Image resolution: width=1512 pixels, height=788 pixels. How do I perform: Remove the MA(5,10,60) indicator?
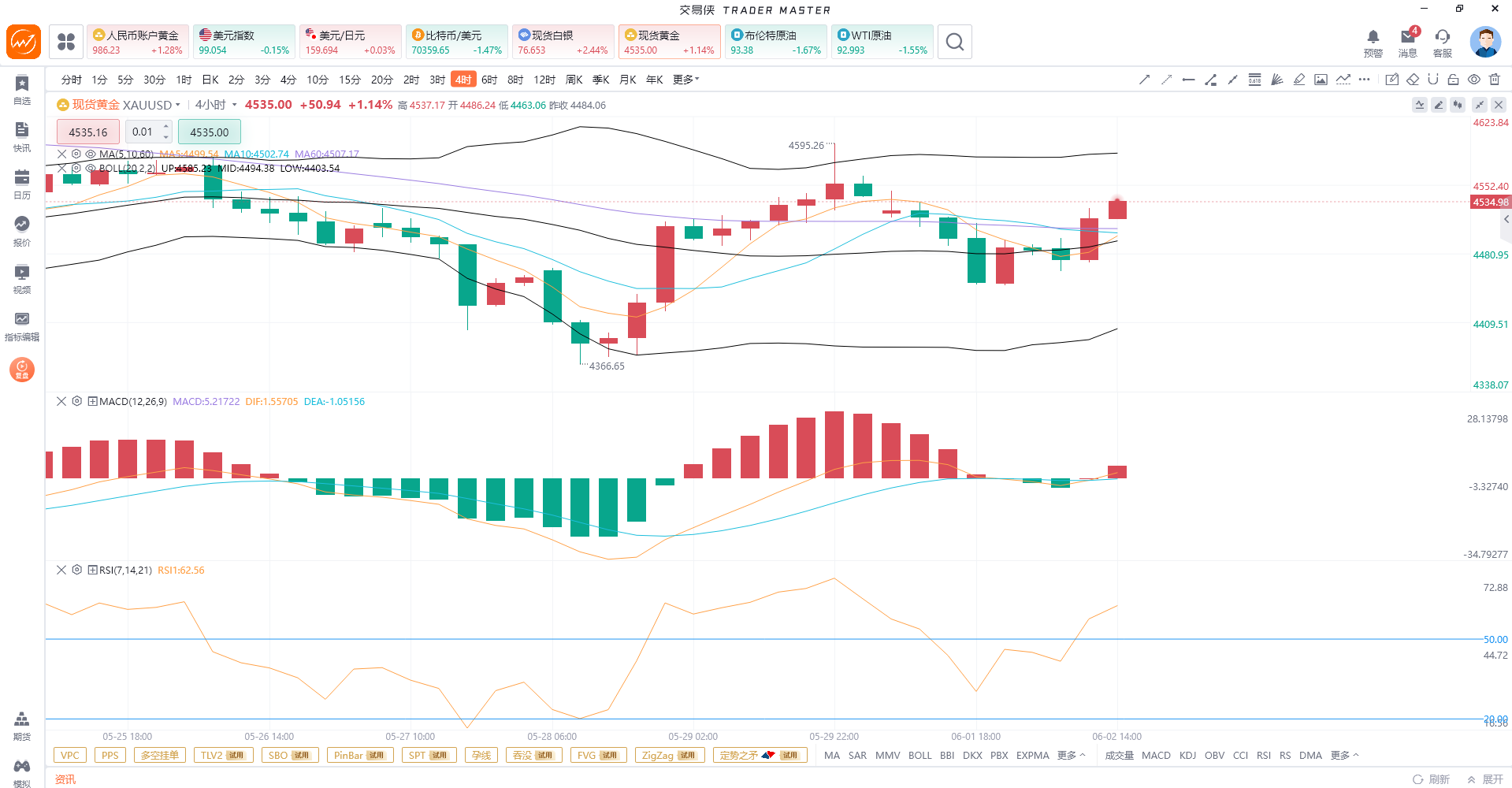click(x=61, y=154)
